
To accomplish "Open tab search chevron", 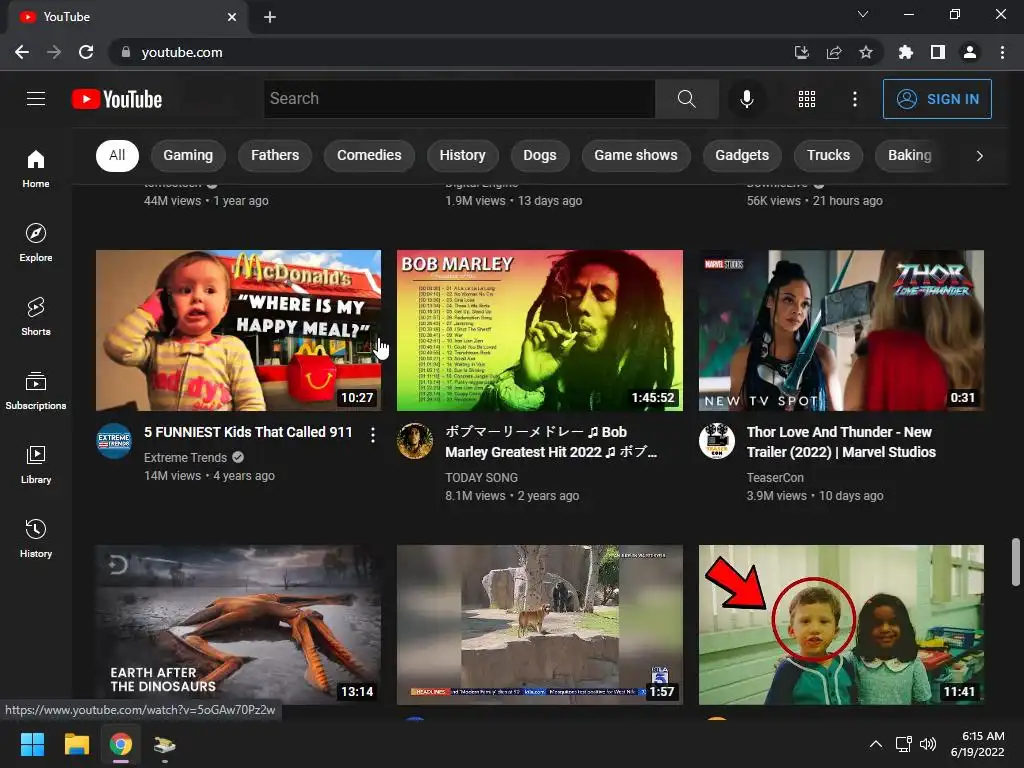I will pos(863,14).
